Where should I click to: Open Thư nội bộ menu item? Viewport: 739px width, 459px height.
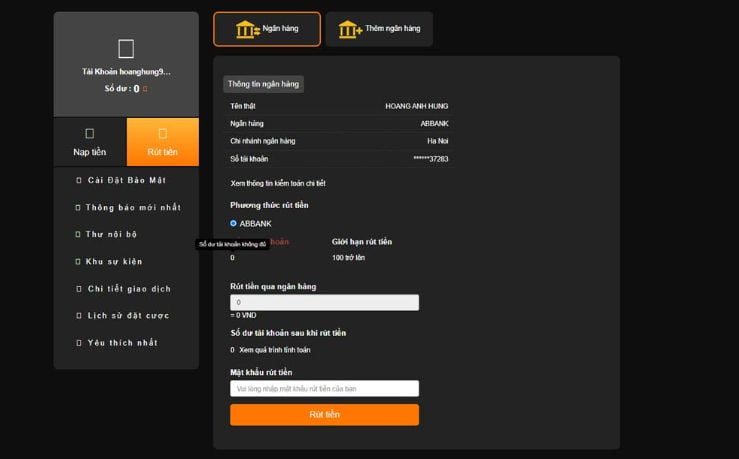coord(111,234)
